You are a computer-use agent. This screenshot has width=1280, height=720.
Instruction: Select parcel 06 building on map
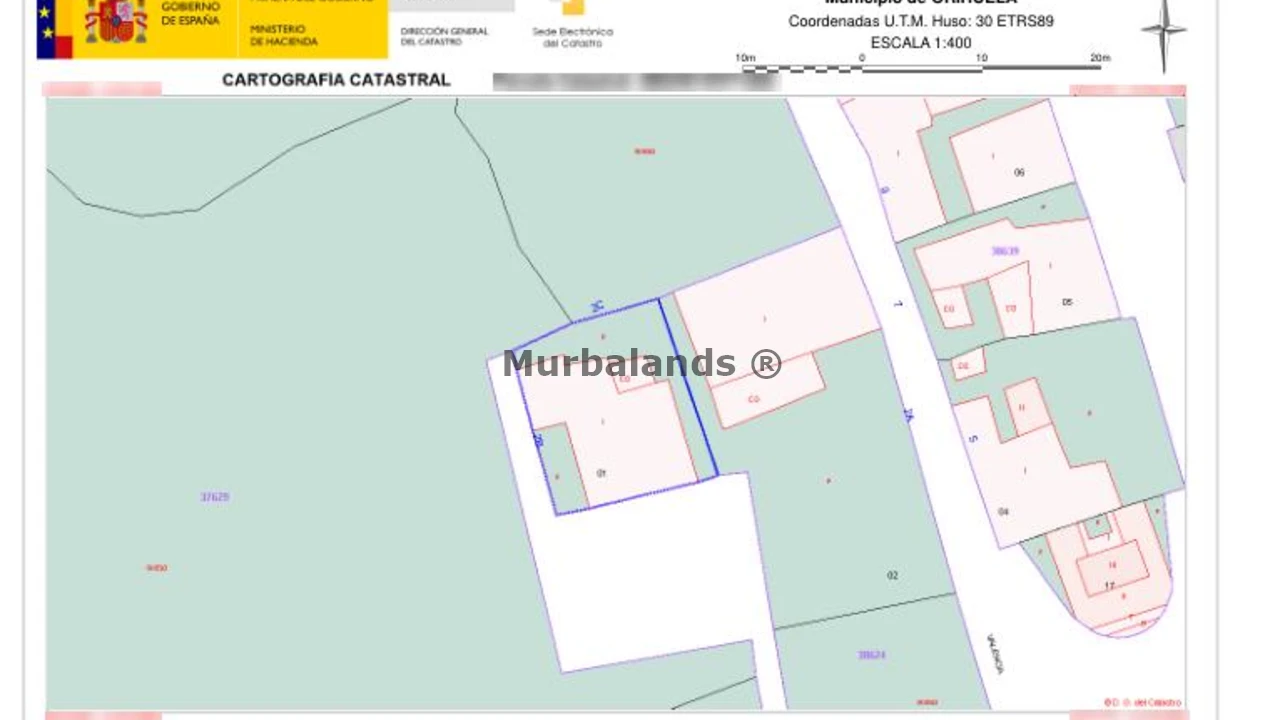tap(1010, 160)
